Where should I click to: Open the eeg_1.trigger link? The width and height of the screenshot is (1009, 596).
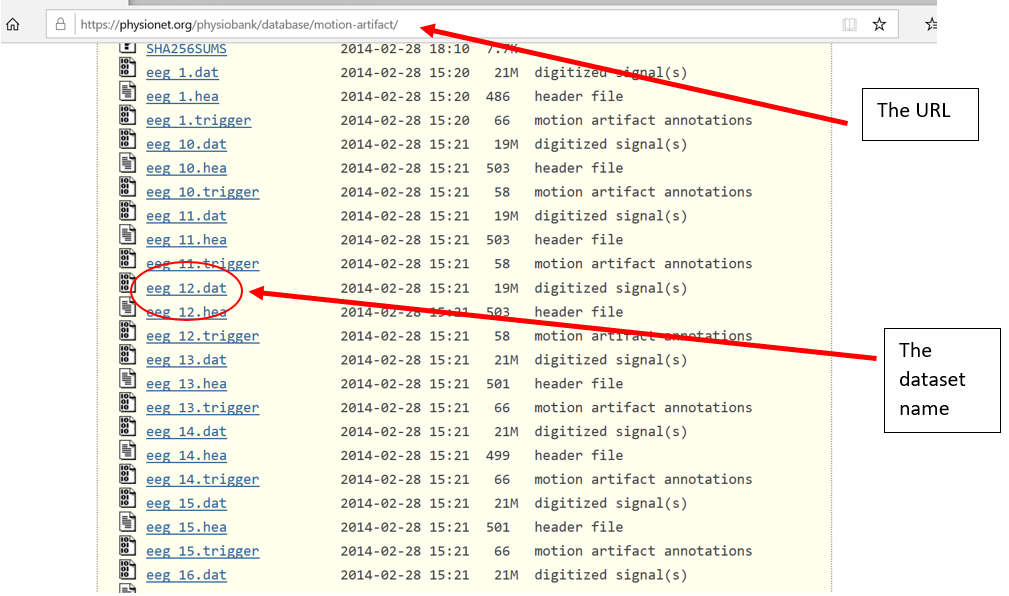(198, 120)
